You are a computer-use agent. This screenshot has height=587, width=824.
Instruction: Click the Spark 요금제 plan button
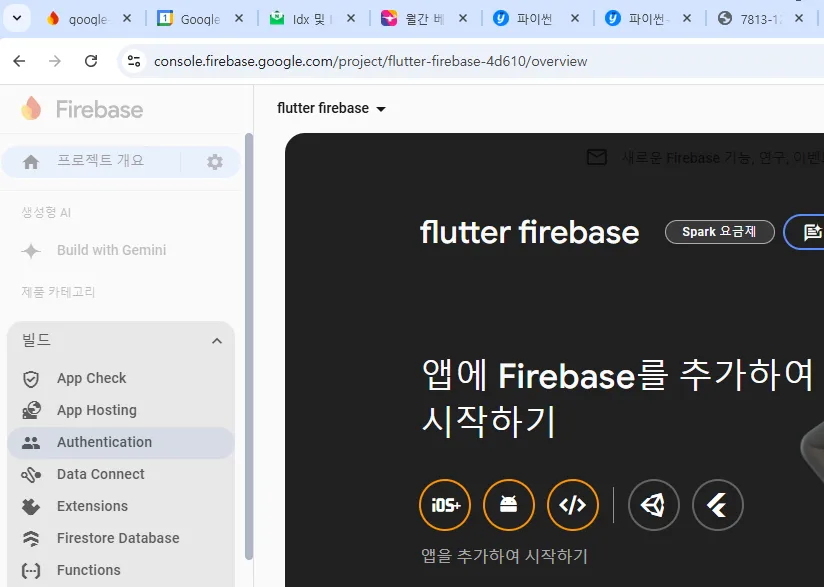[x=719, y=232]
